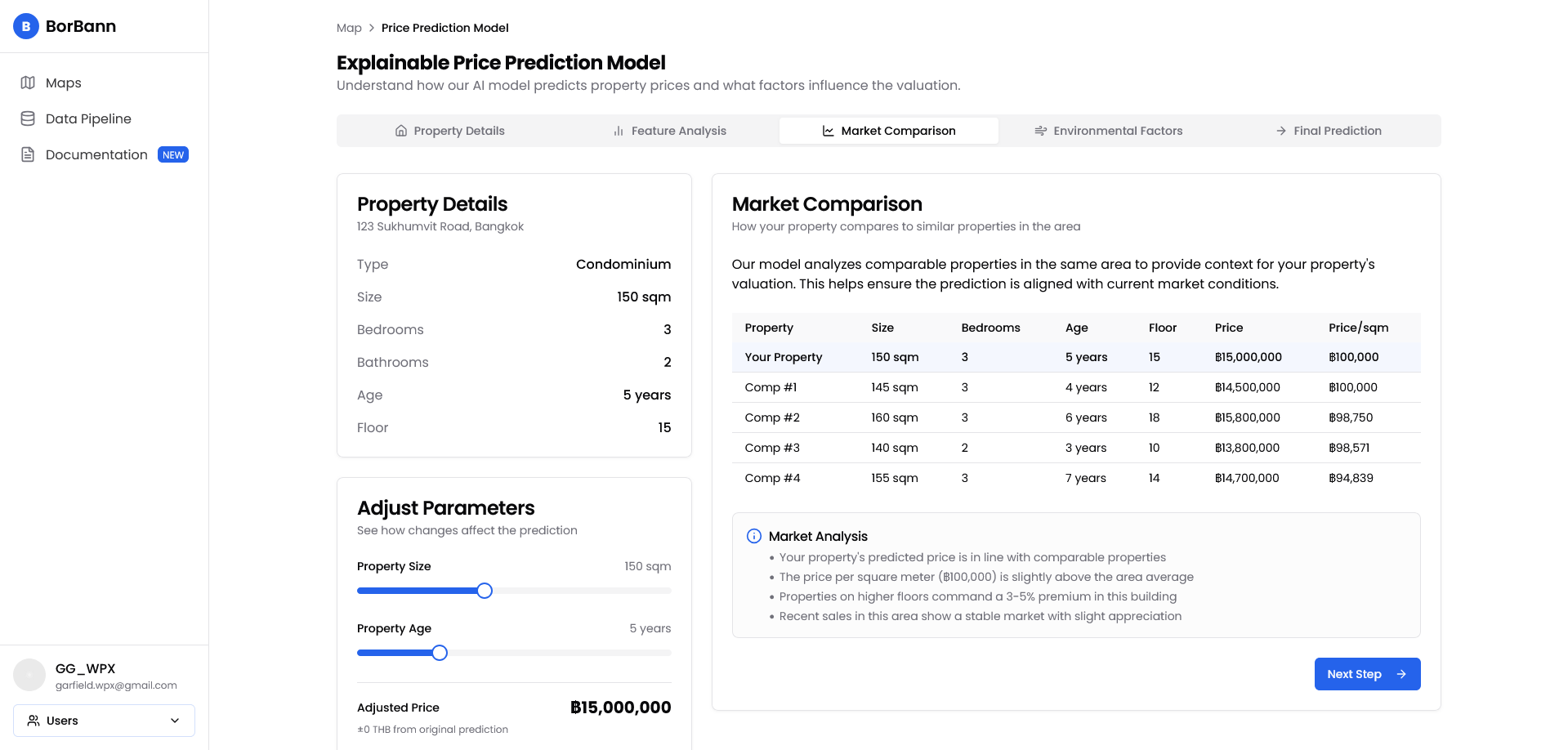Click the Maps sidebar icon
Viewport: 1568px width, 750px height.
tap(28, 83)
